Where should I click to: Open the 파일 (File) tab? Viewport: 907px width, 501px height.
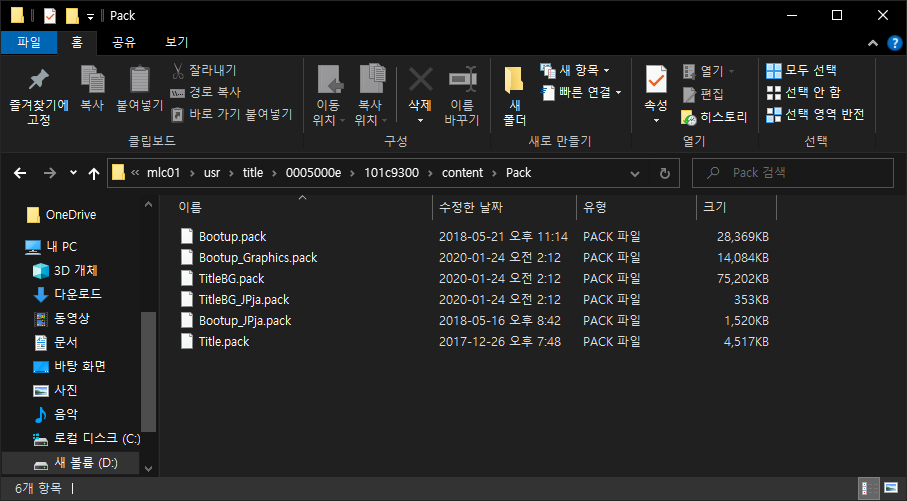[29, 42]
